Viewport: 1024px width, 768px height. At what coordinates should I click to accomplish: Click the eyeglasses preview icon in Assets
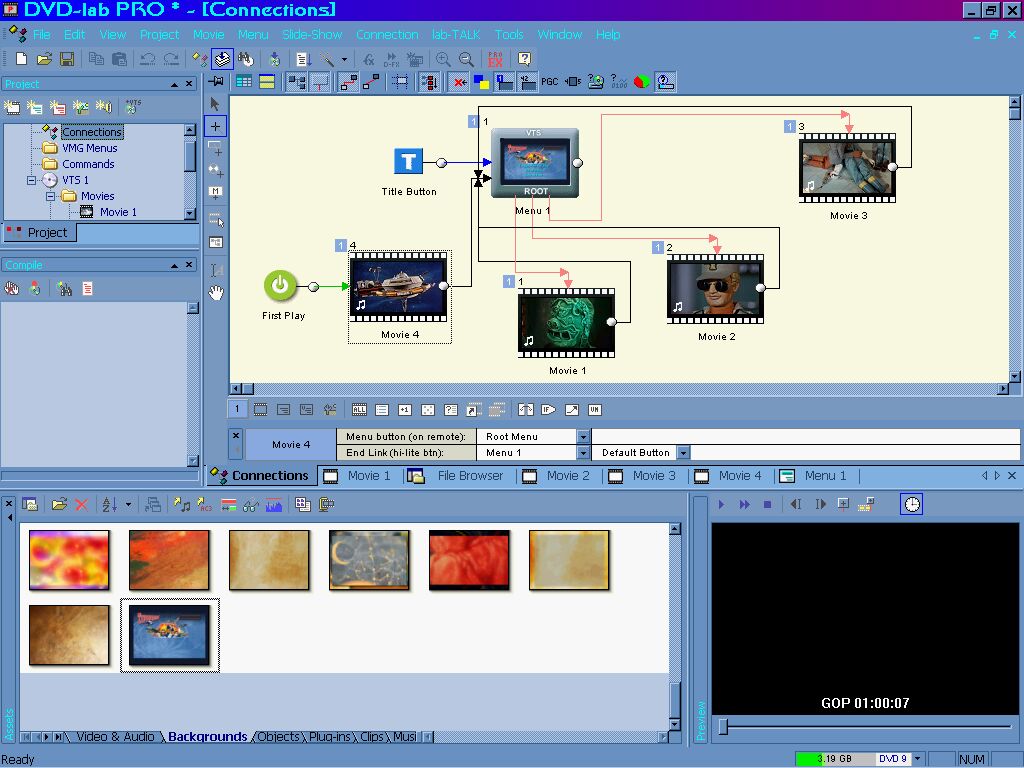click(251, 504)
